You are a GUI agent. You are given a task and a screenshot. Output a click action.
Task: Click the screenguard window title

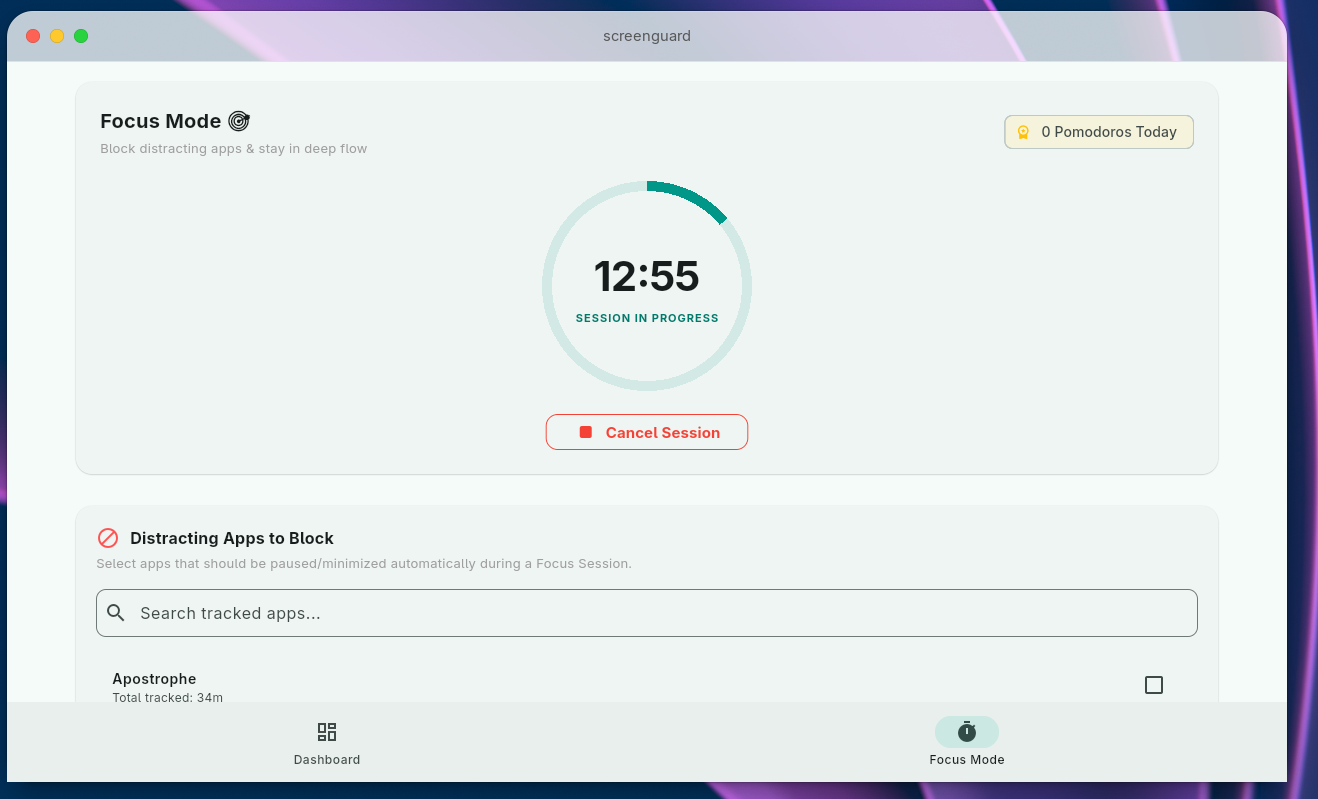point(647,36)
